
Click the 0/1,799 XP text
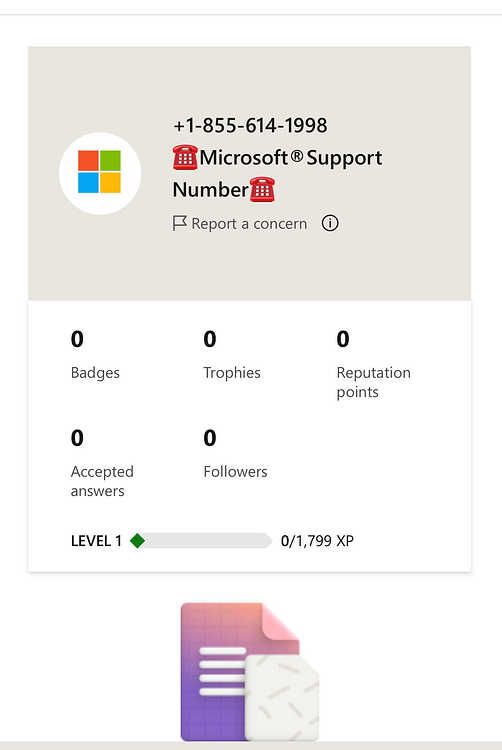tap(317, 541)
